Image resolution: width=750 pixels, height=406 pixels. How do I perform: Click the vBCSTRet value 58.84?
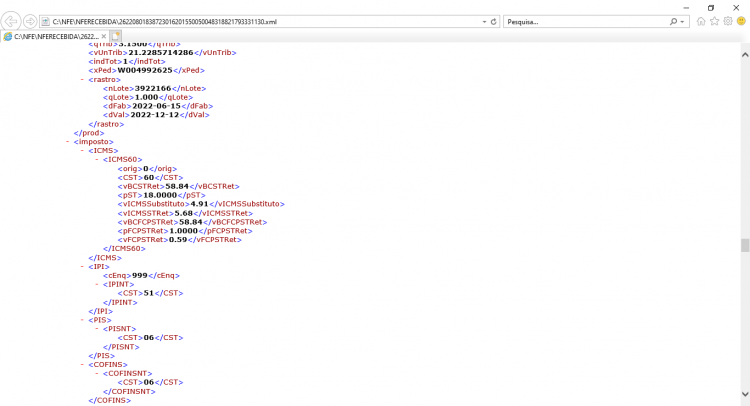[x=177, y=187]
